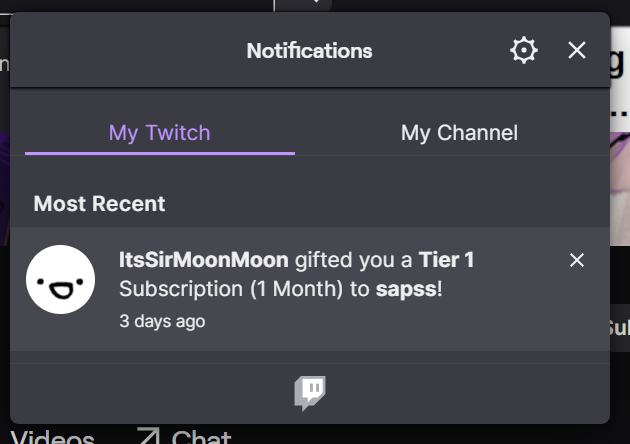Click the Chat link below the panel
The height and width of the screenshot is (444, 630).
coord(201,437)
